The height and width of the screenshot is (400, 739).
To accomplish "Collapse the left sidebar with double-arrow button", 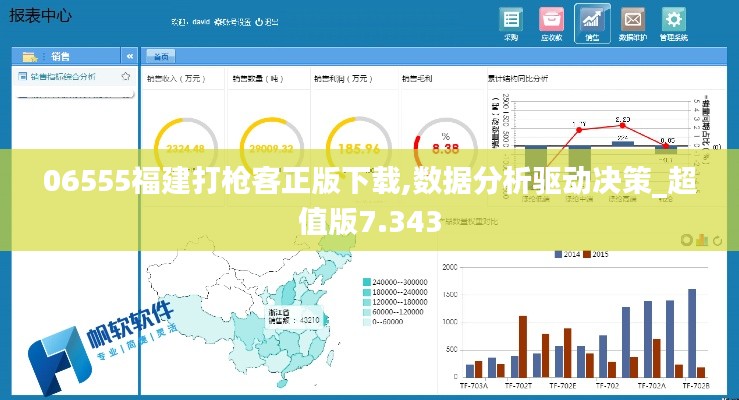I will (128, 56).
